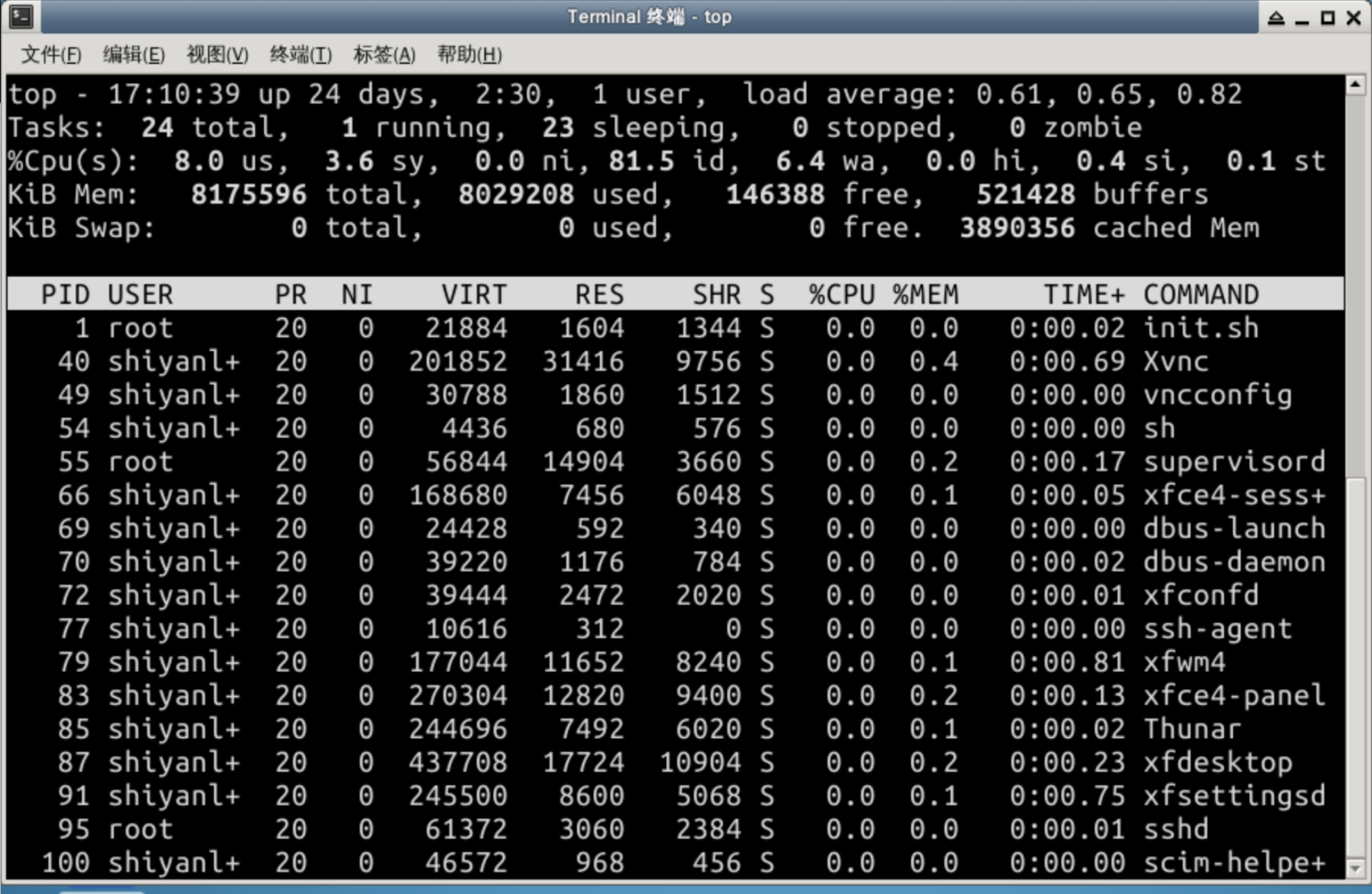Maximize the Terminal window

point(1328,18)
